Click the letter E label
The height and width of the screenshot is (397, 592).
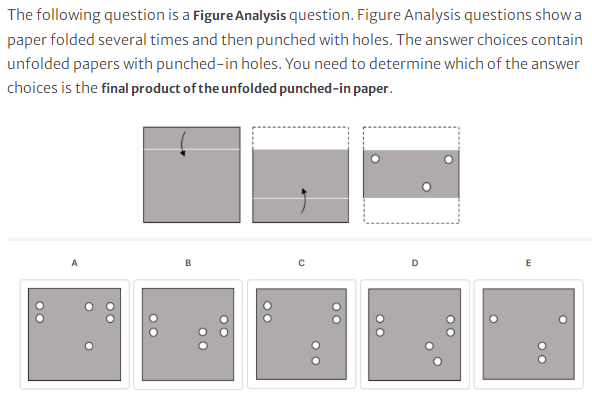pyautogui.click(x=529, y=263)
